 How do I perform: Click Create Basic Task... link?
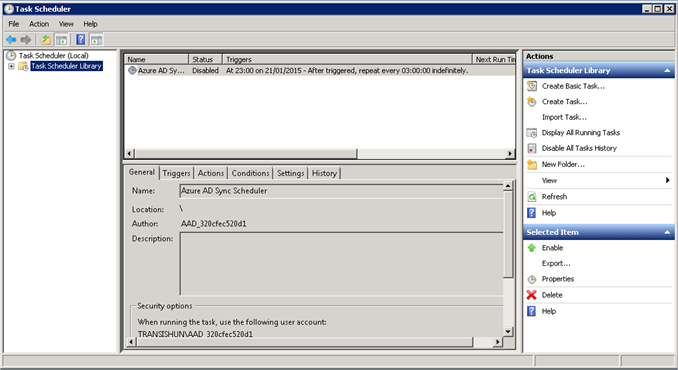pyautogui.click(x=573, y=86)
